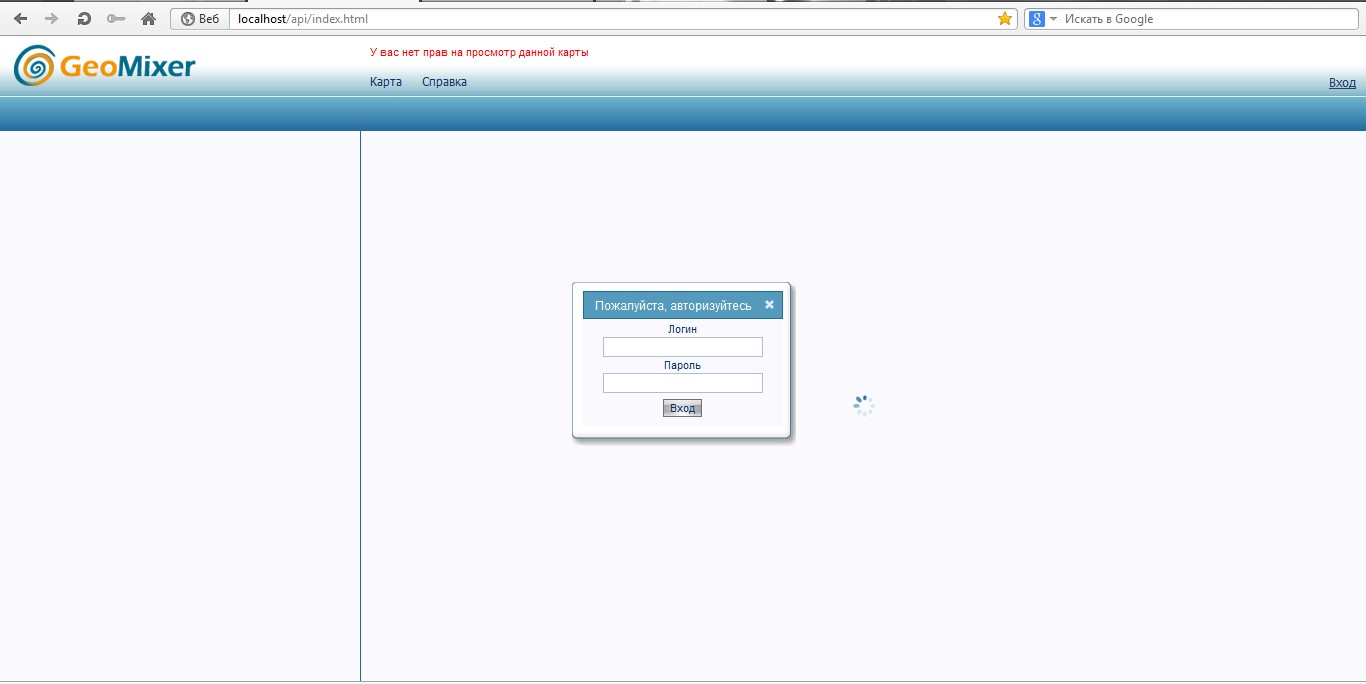This screenshot has width=1366, height=684.
Task: Click the 'Пожалуйста, авторизуйтесь' dialog title
Action: [x=673, y=306]
